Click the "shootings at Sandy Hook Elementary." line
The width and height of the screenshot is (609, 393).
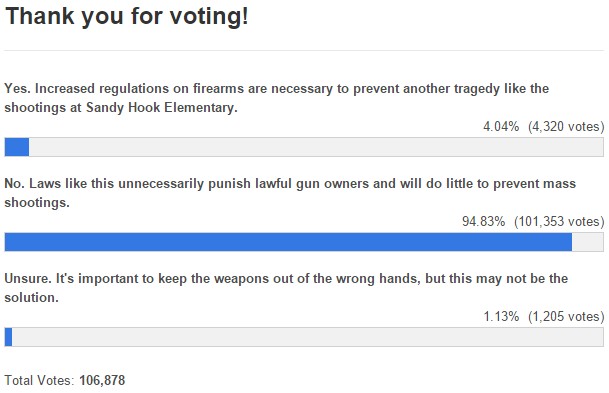coord(121,108)
